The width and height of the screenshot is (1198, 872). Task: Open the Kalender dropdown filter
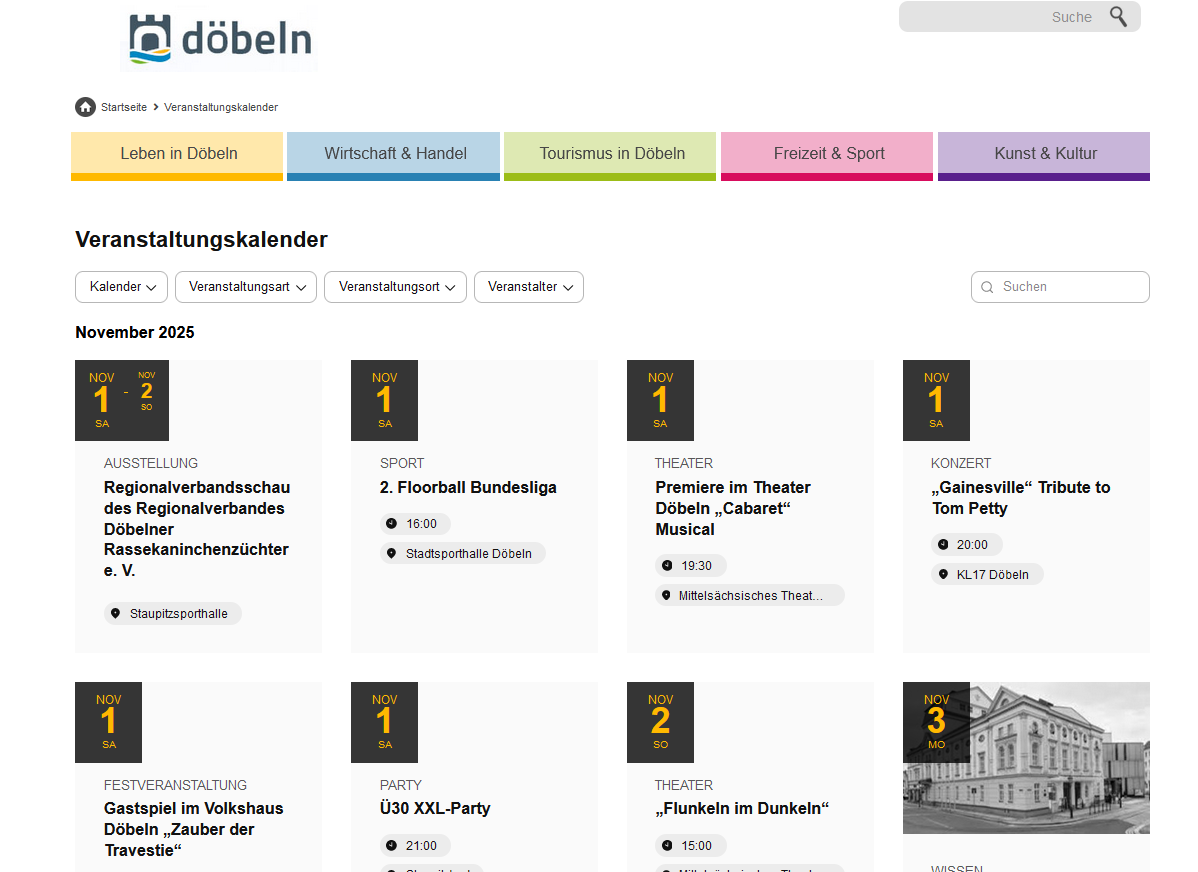(121, 287)
